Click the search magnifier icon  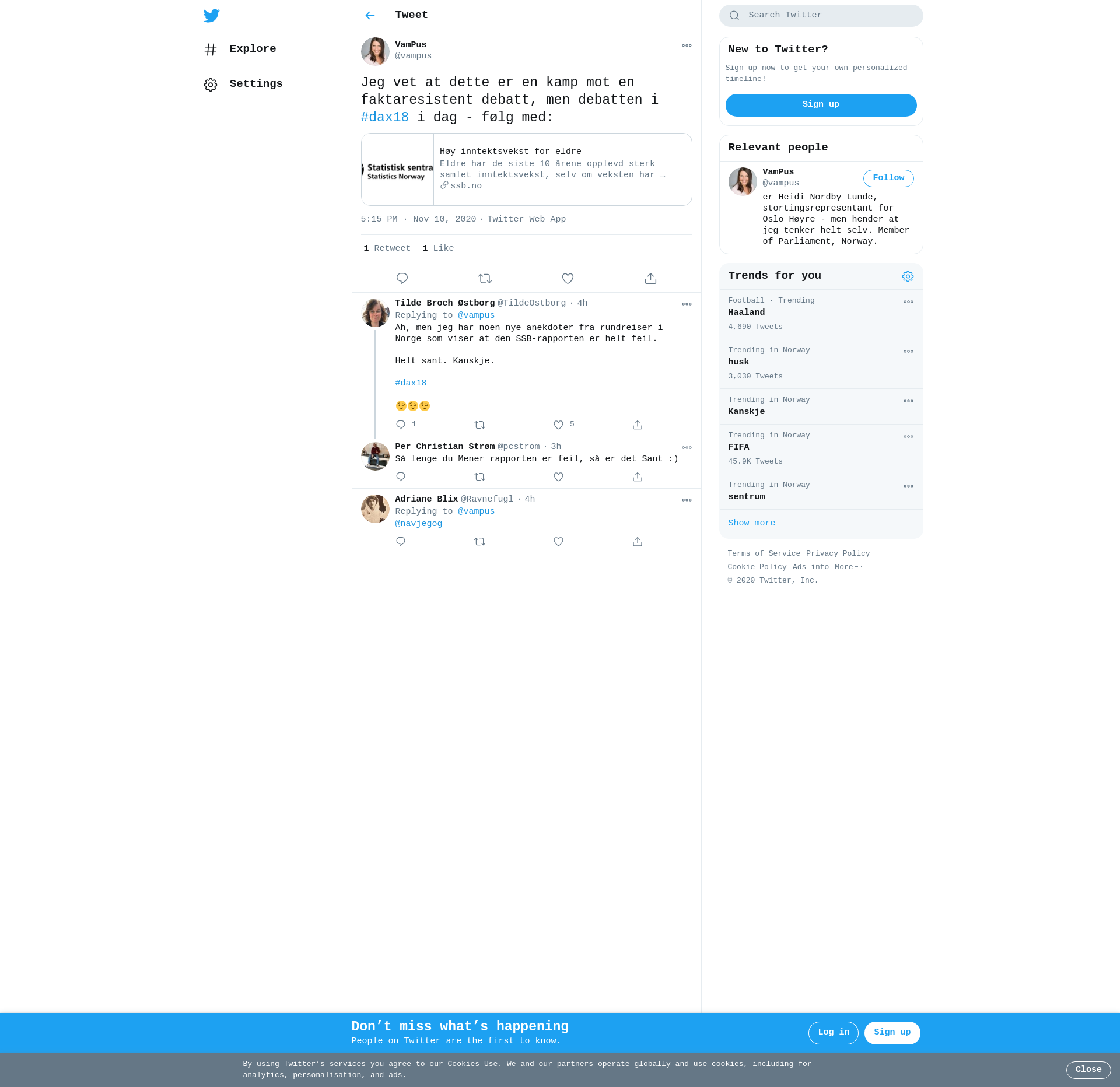pos(734,16)
